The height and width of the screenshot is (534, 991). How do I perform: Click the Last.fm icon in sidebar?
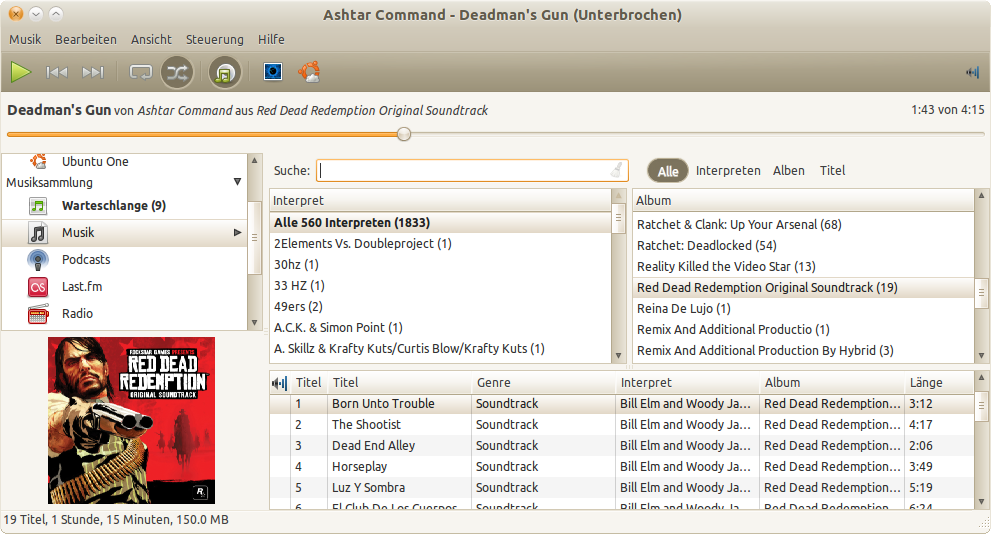point(38,287)
